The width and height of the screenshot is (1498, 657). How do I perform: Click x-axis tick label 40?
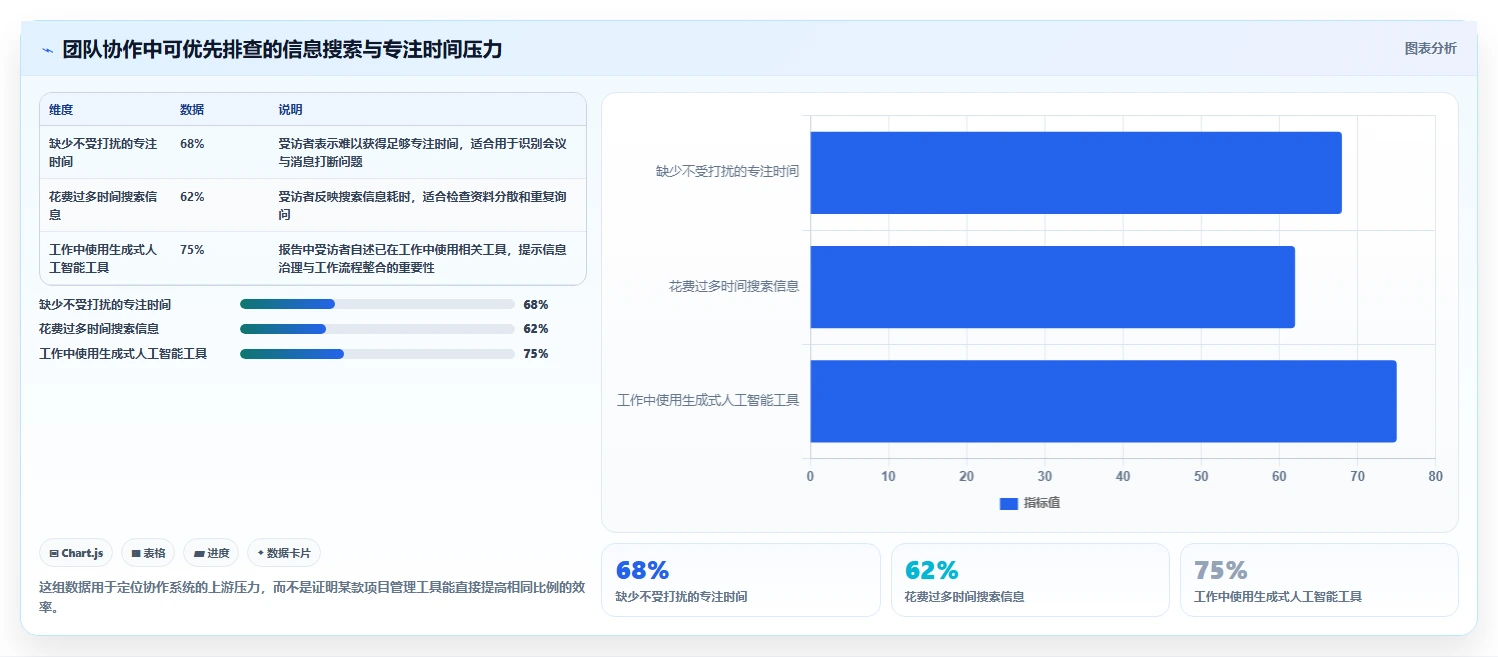point(1123,477)
